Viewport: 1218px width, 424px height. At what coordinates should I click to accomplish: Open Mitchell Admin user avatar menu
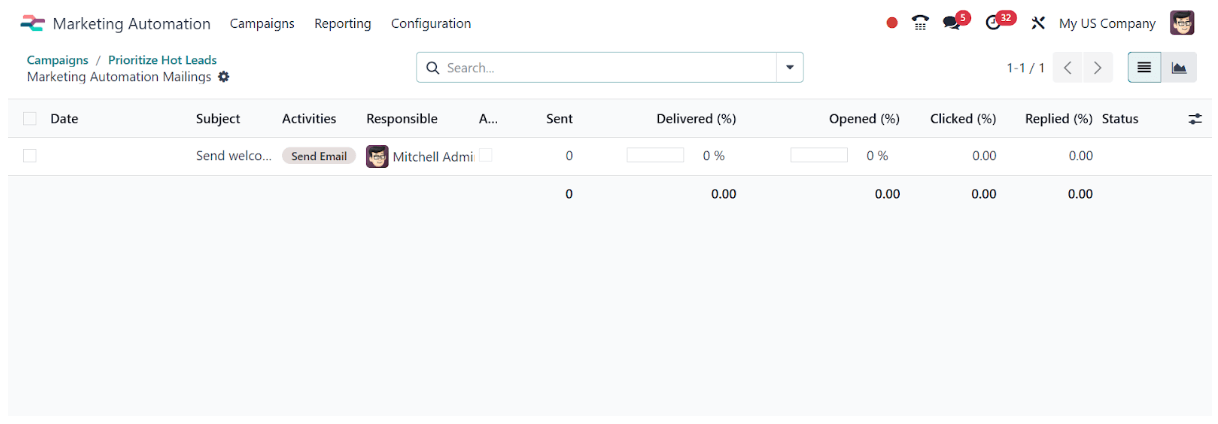[1182, 23]
